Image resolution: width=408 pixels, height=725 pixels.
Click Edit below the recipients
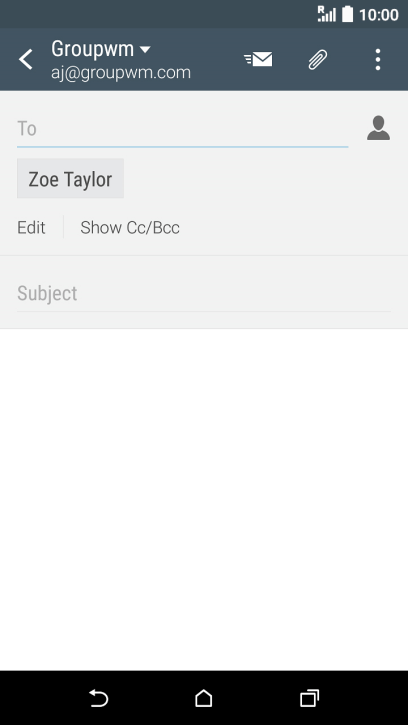tap(31, 227)
